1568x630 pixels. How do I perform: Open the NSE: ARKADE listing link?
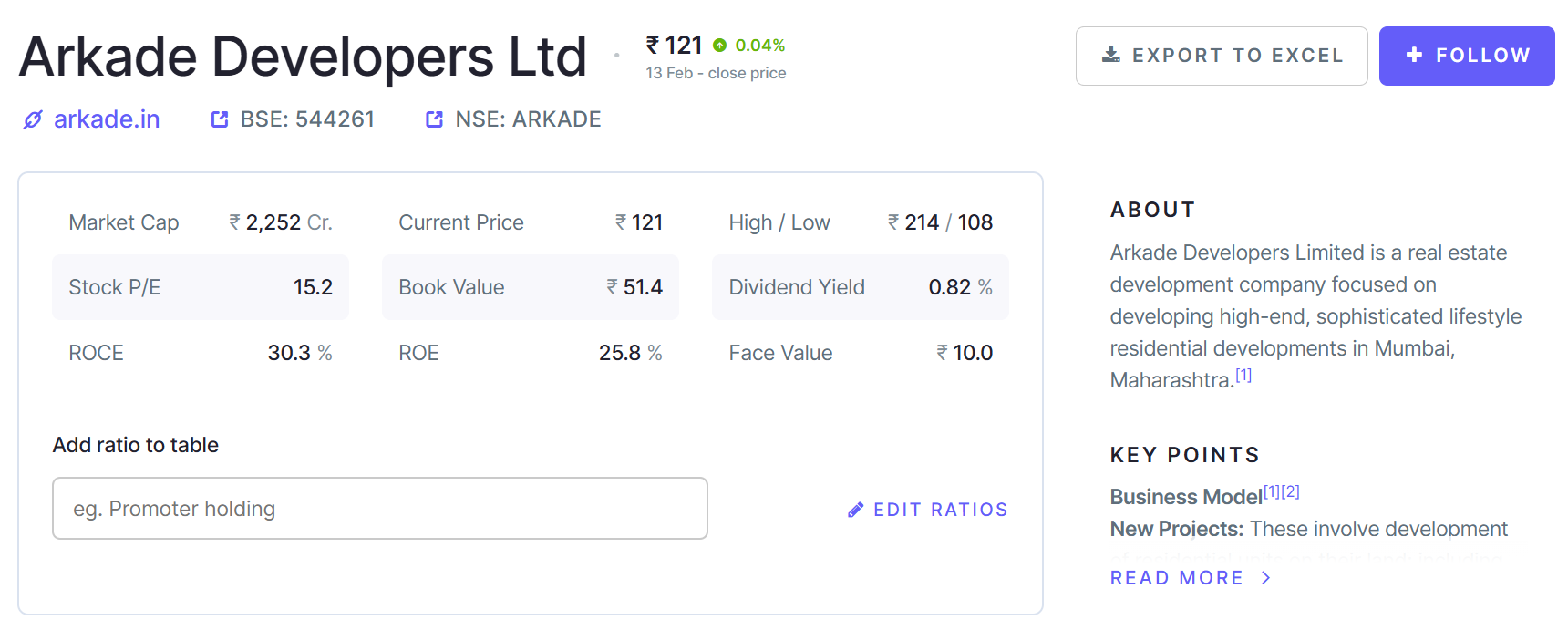click(x=528, y=119)
